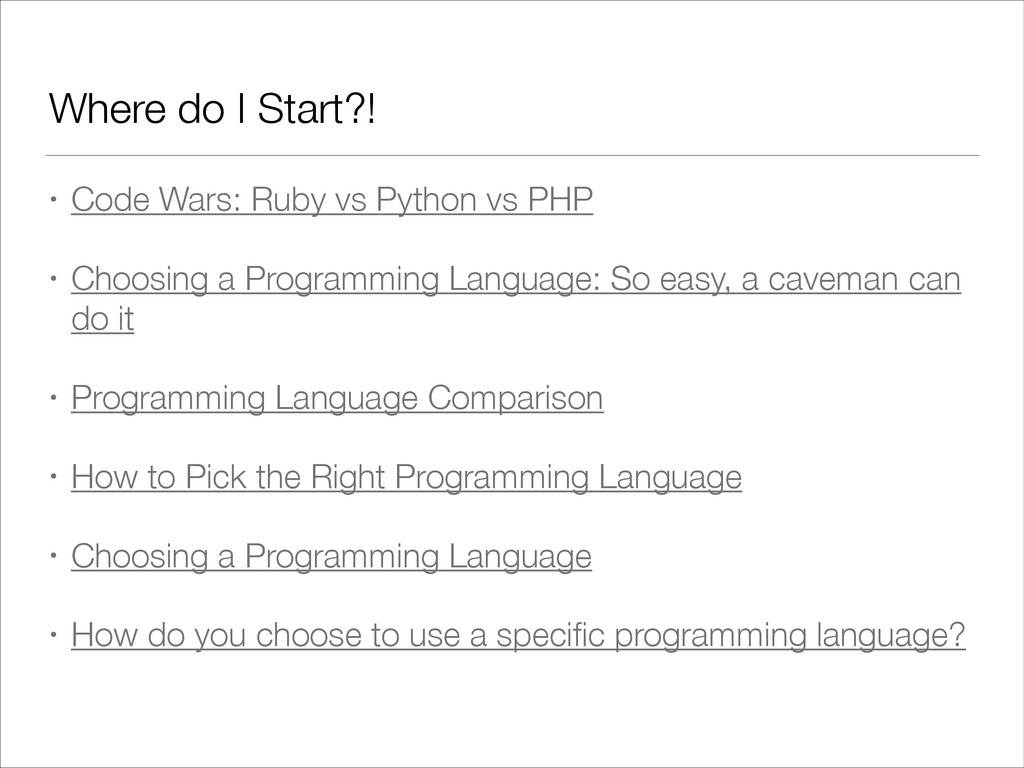The height and width of the screenshot is (768, 1024).
Task: Open the Programming Language Comparison link
Action: coord(337,399)
